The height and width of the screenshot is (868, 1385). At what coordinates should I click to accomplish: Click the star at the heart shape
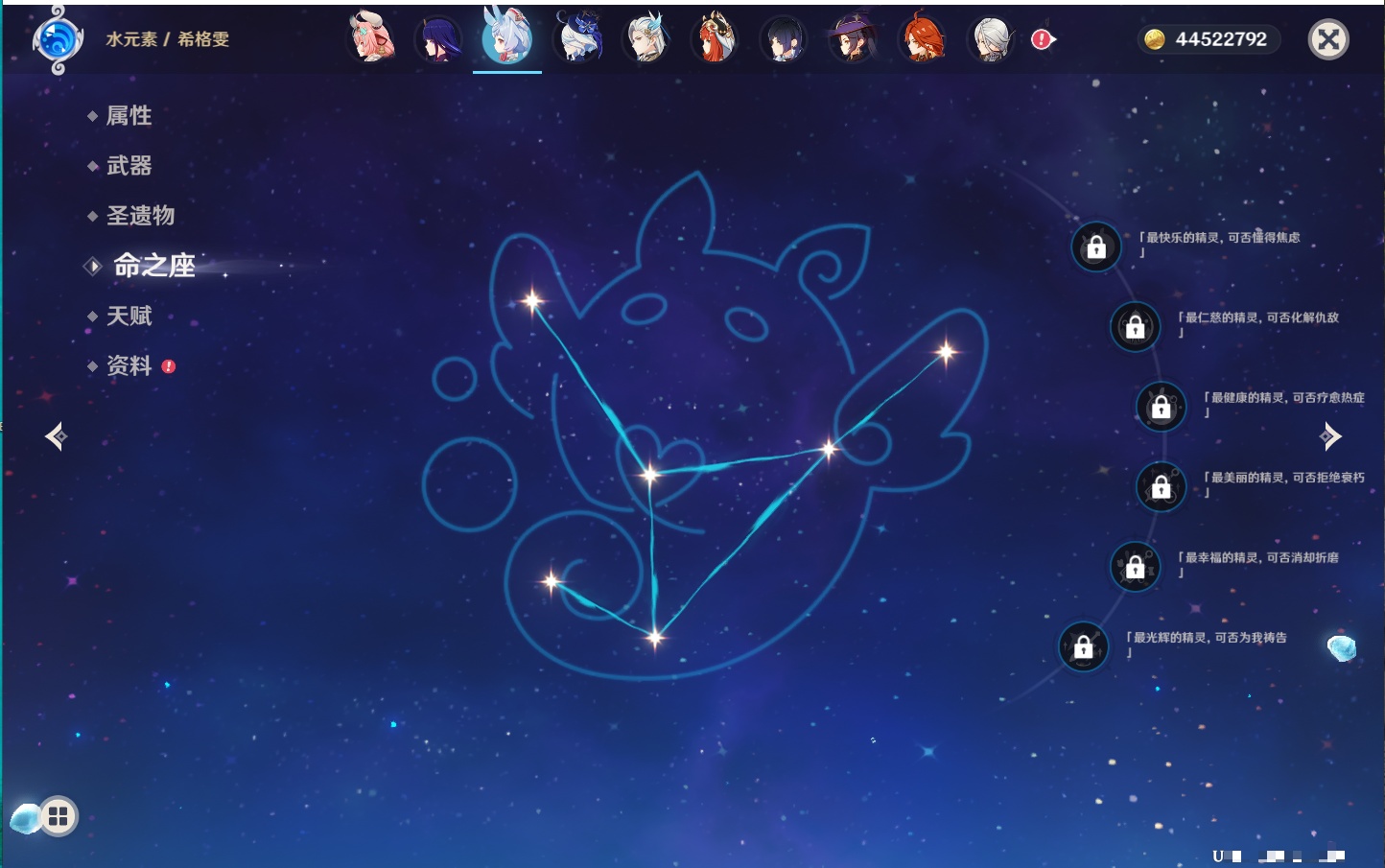[x=650, y=474]
